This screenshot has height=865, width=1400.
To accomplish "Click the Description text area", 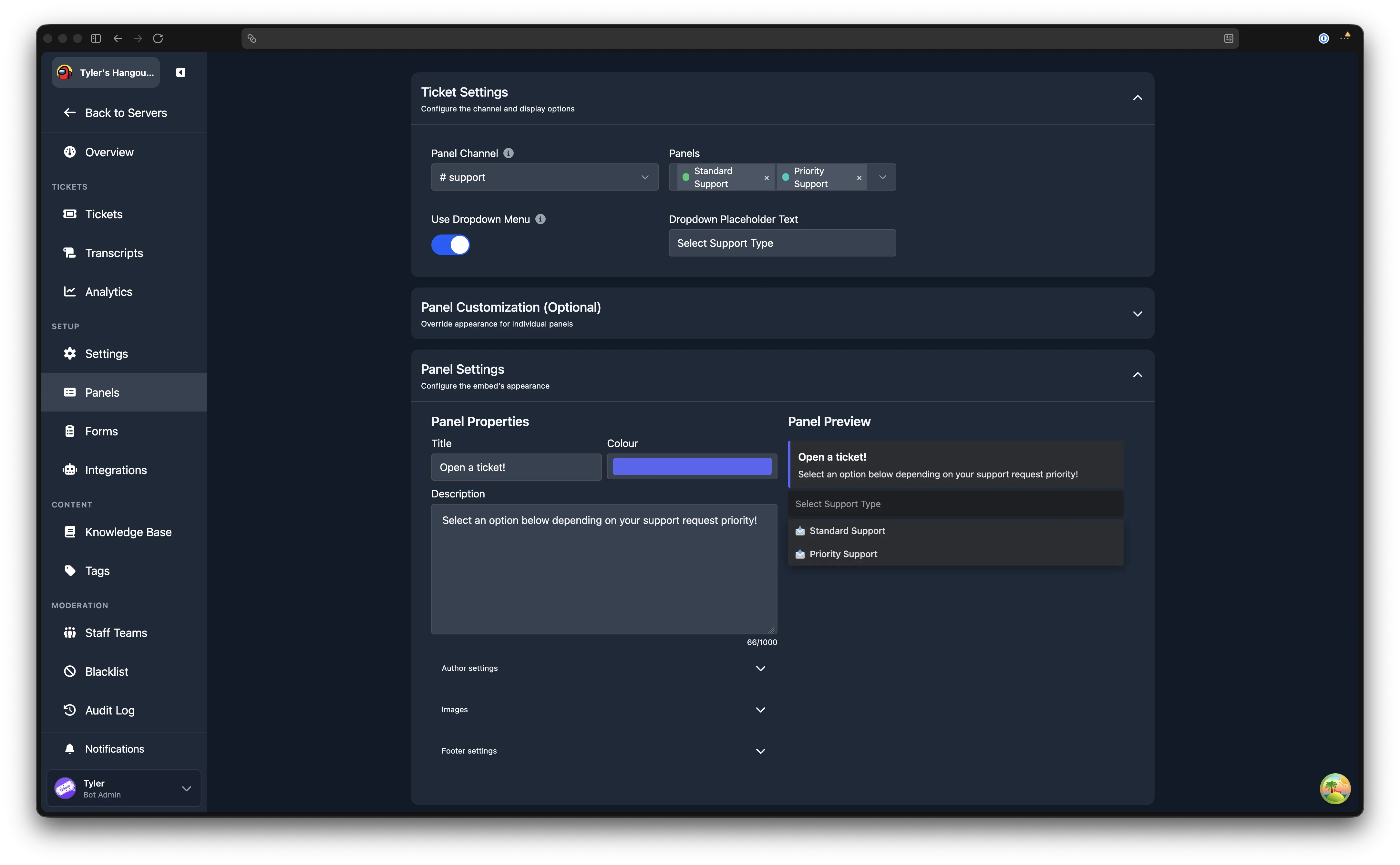I will click(604, 569).
